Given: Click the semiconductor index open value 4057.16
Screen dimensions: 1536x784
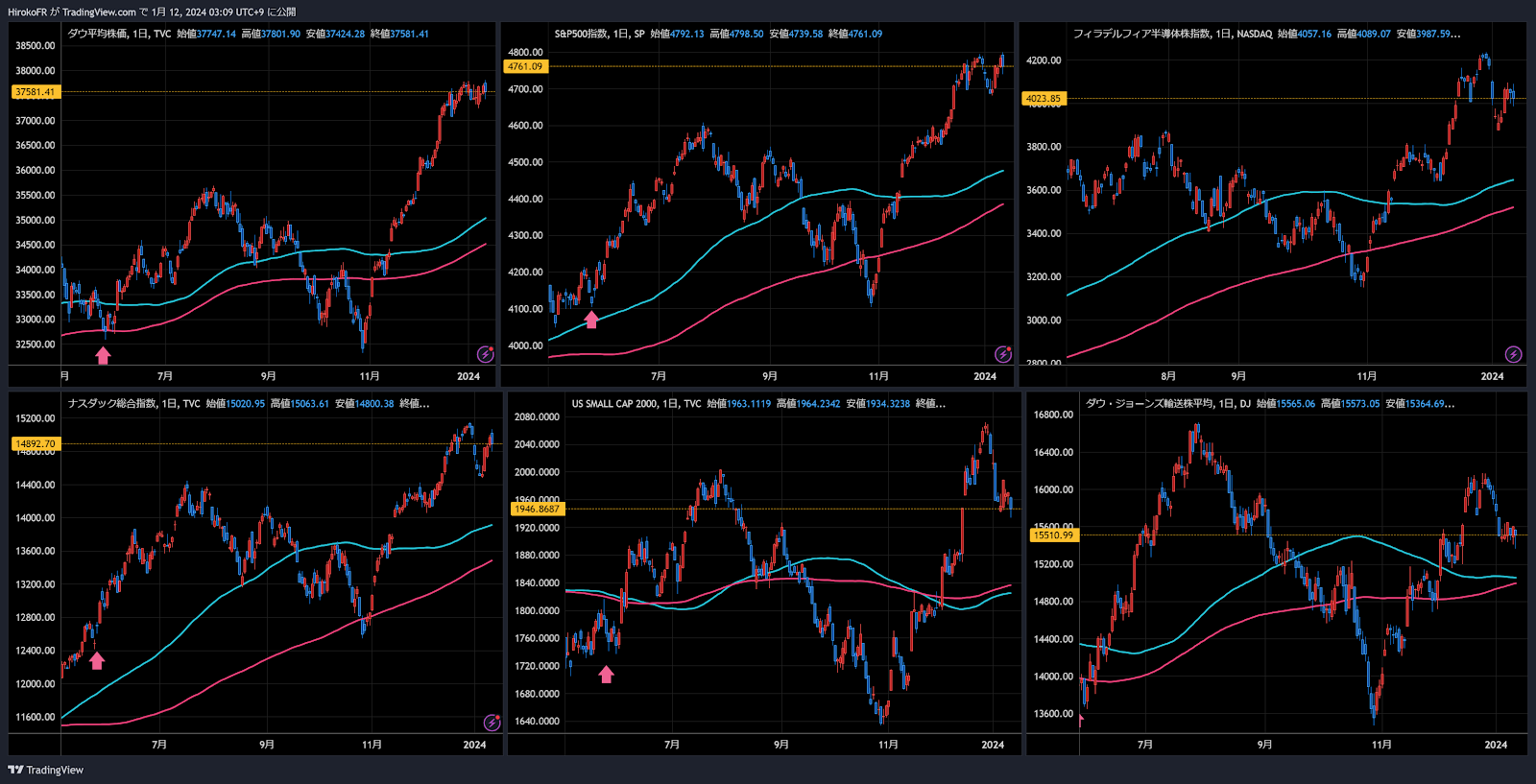Looking at the screenshot, I should (x=1314, y=34).
